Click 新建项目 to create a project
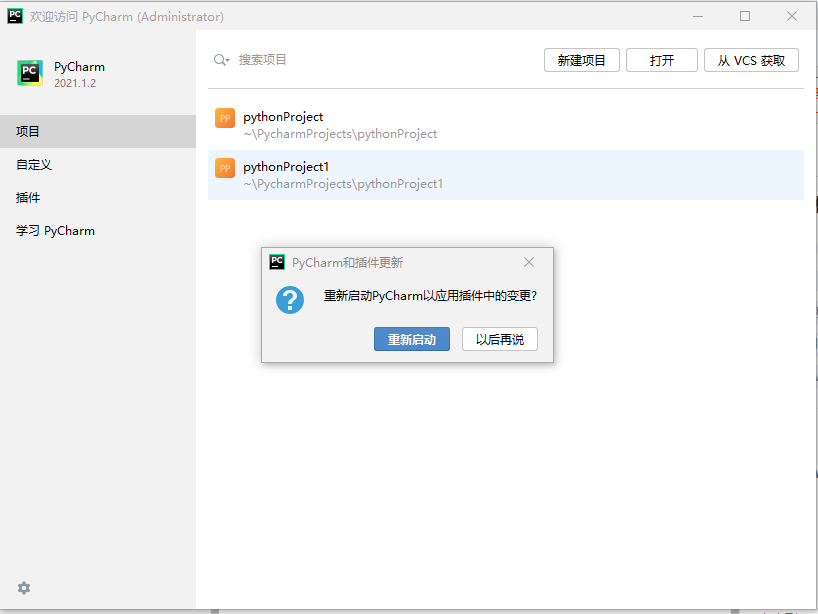 (582, 61)
